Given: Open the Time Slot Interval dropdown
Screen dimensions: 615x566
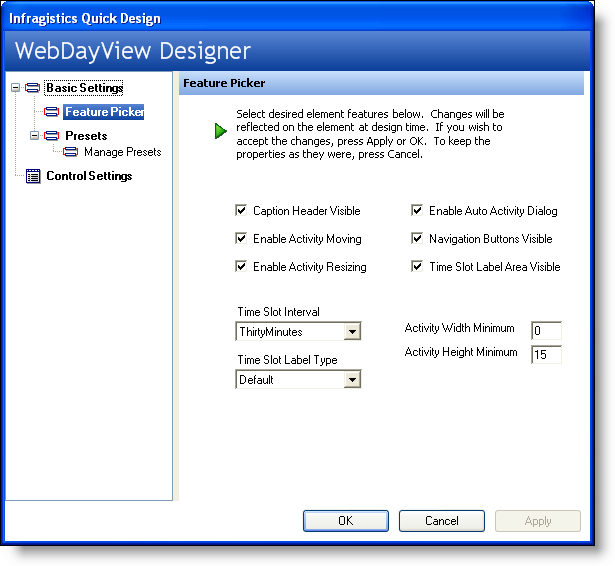Looking at the screenshot, I should click(351, 331).
